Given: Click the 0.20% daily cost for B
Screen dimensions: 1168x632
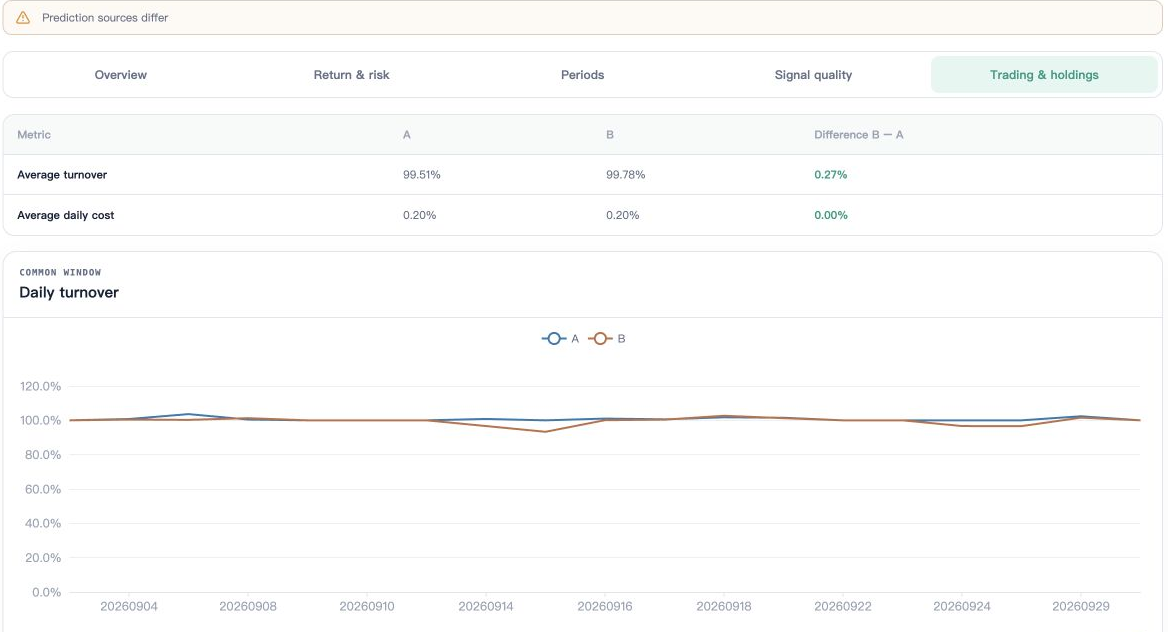Looking at the screenshot, I should 623,215.
